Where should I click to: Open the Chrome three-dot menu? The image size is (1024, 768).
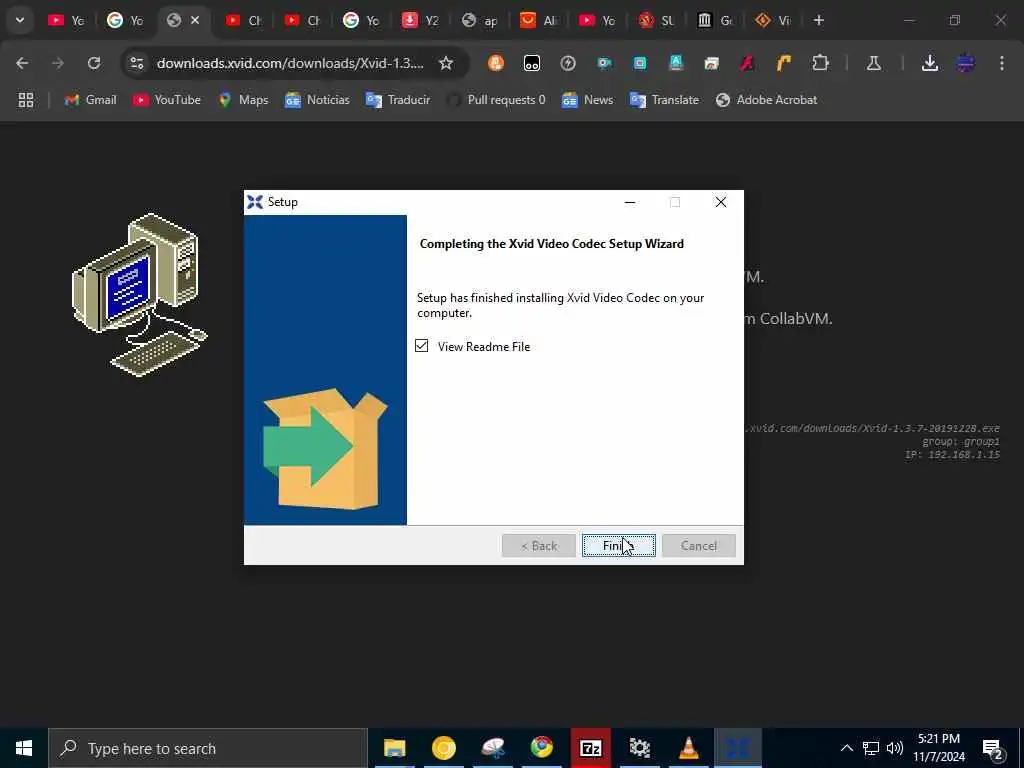[x=1002, y=63]
